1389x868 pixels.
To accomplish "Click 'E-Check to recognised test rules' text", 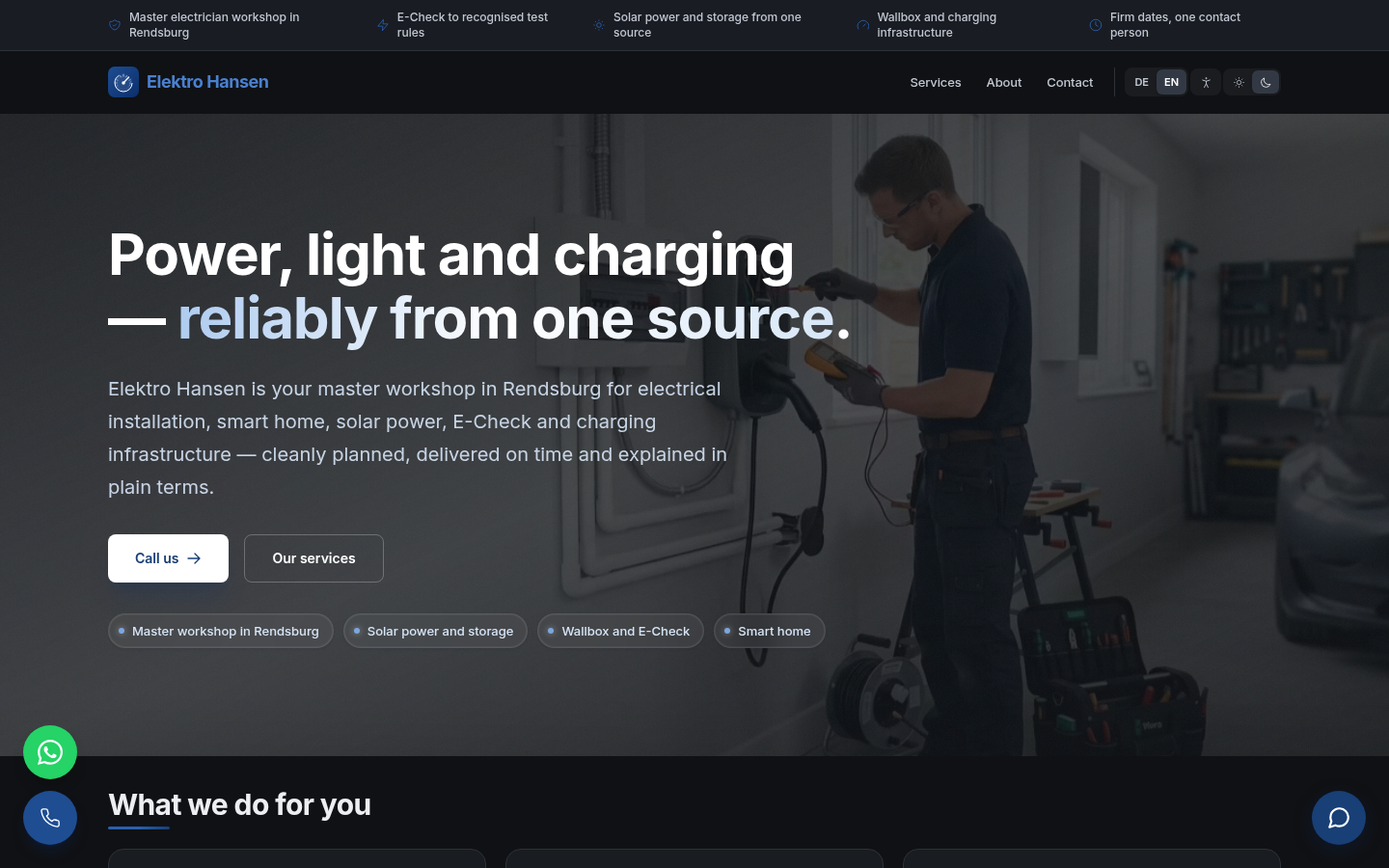I will (473, 25).
